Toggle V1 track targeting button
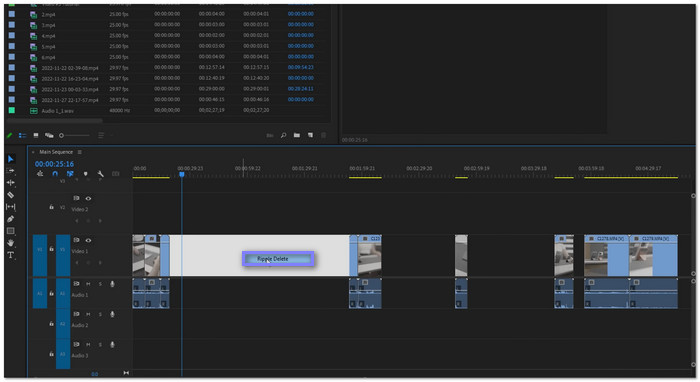 63,255
